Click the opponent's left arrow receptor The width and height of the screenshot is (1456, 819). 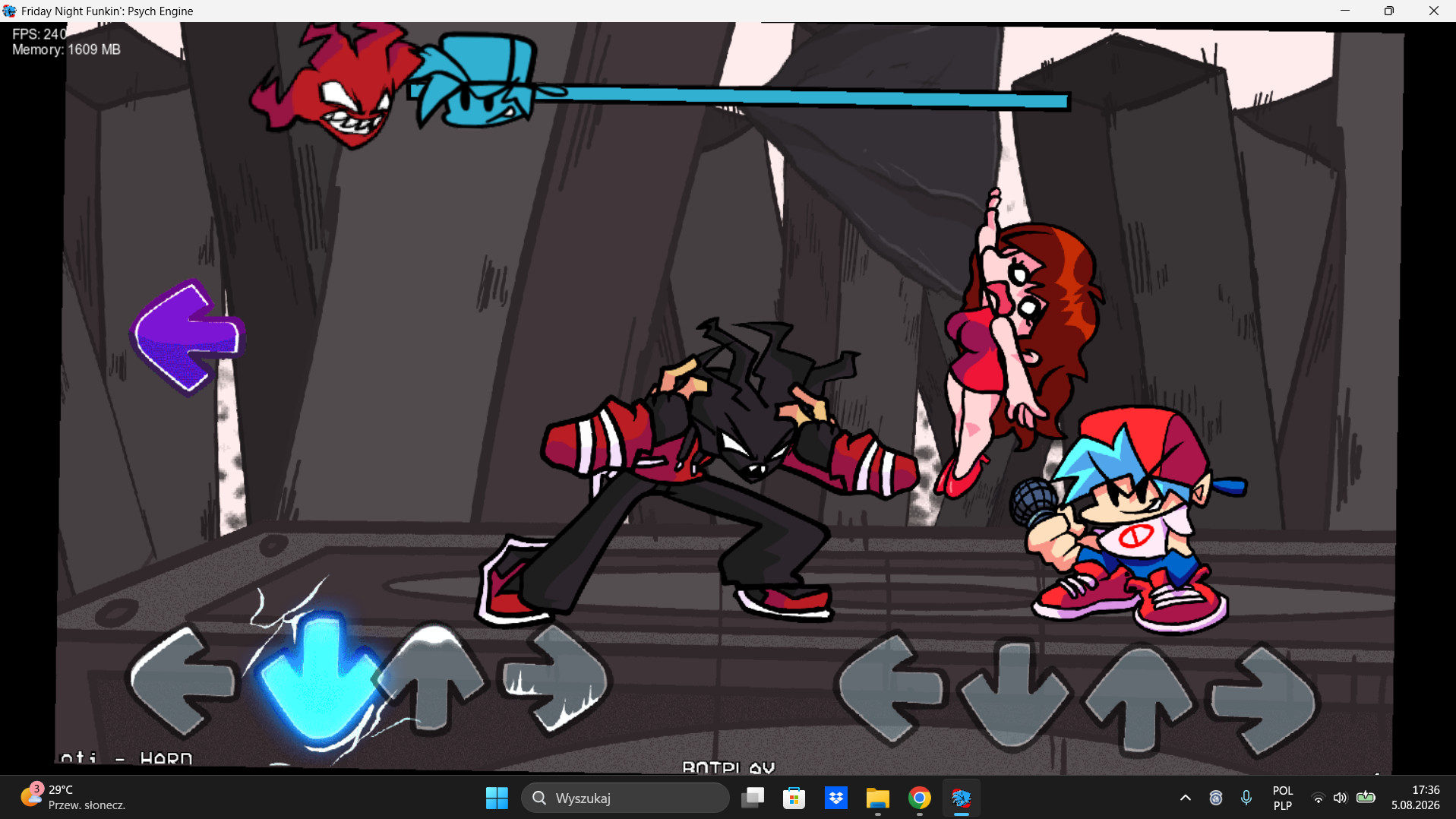click(x=183, y=681)
